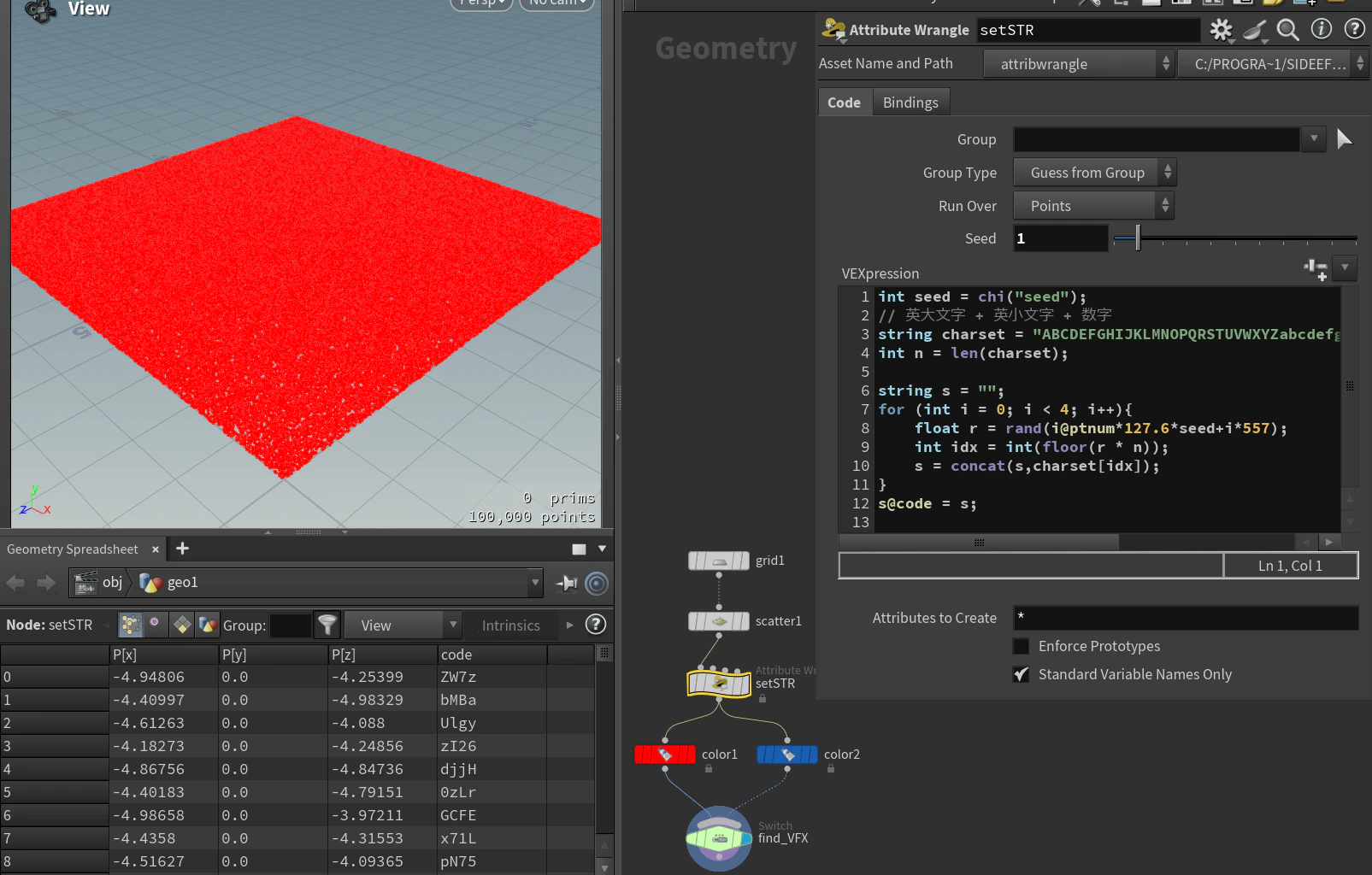The height and width of the screenshot is (875, 1372).
Task: Go forward in Geometry Spreadsheet navigation
Action: tap(46, 583)
